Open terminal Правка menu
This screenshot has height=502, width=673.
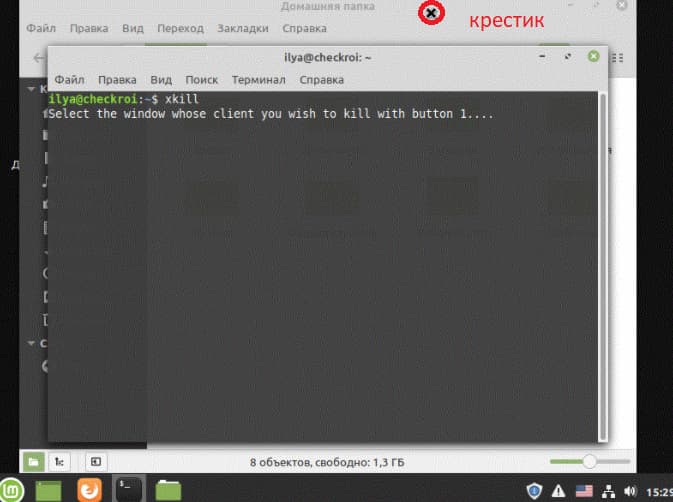coord(117,80)
